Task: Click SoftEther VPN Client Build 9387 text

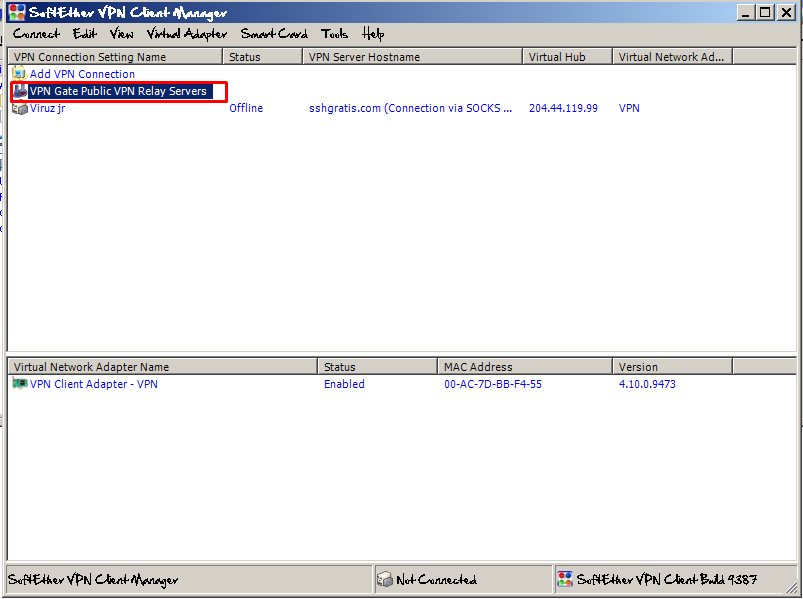Action: [667, 580]
